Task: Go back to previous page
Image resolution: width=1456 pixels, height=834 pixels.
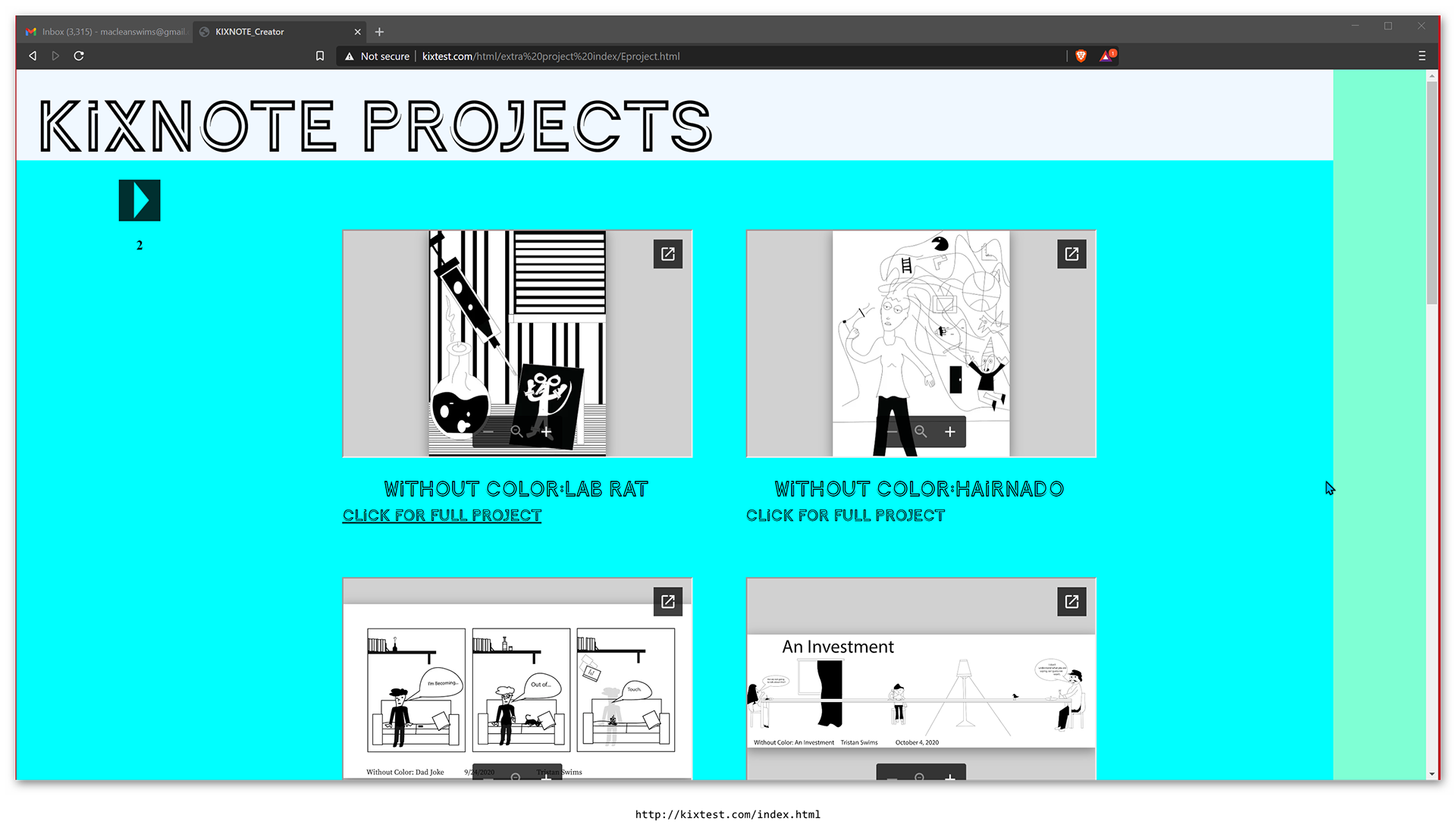Action: (x=33, y=56)
